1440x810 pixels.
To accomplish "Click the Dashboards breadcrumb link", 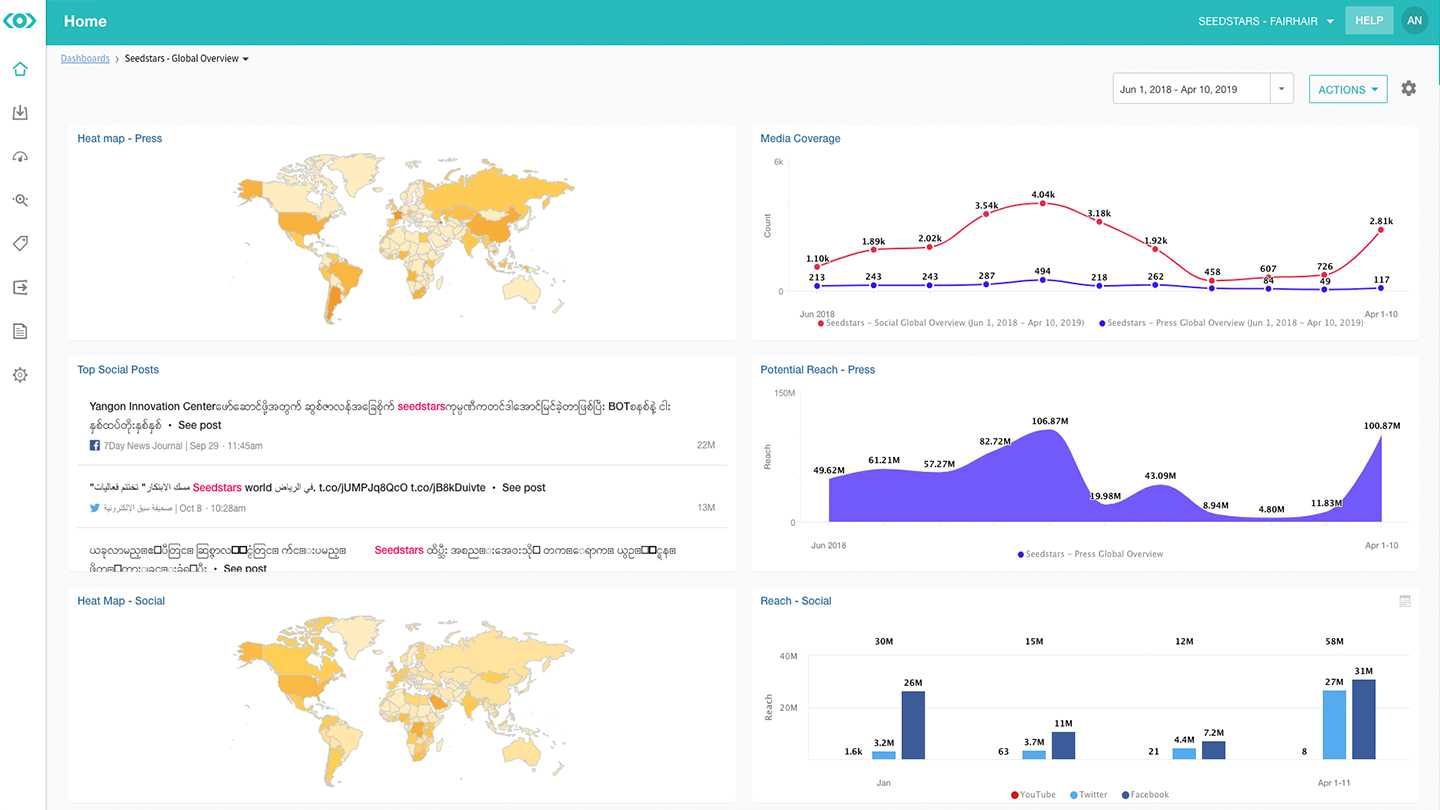I will pos(85,58).
